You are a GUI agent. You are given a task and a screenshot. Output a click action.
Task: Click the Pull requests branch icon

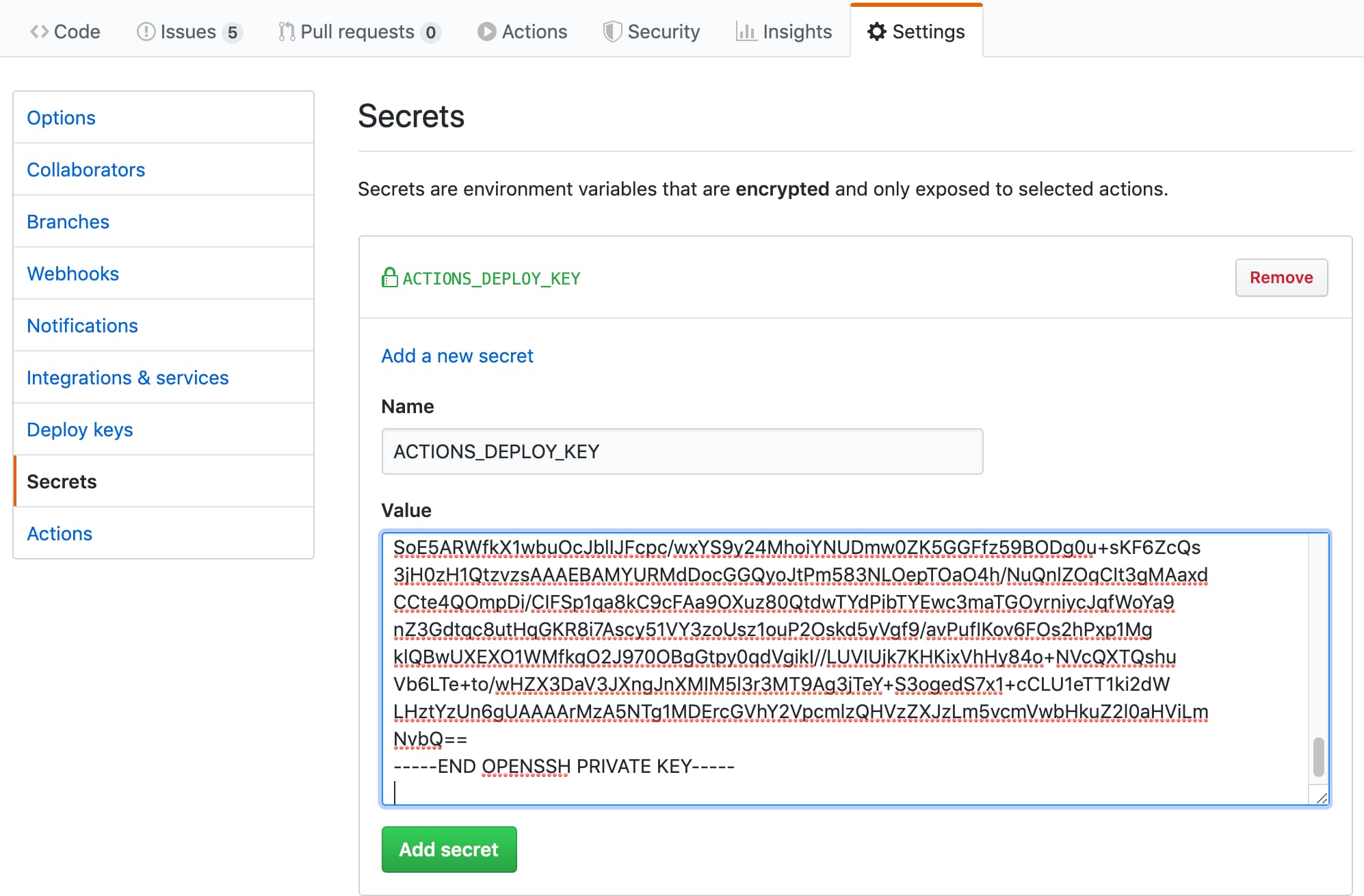(287, 31)
